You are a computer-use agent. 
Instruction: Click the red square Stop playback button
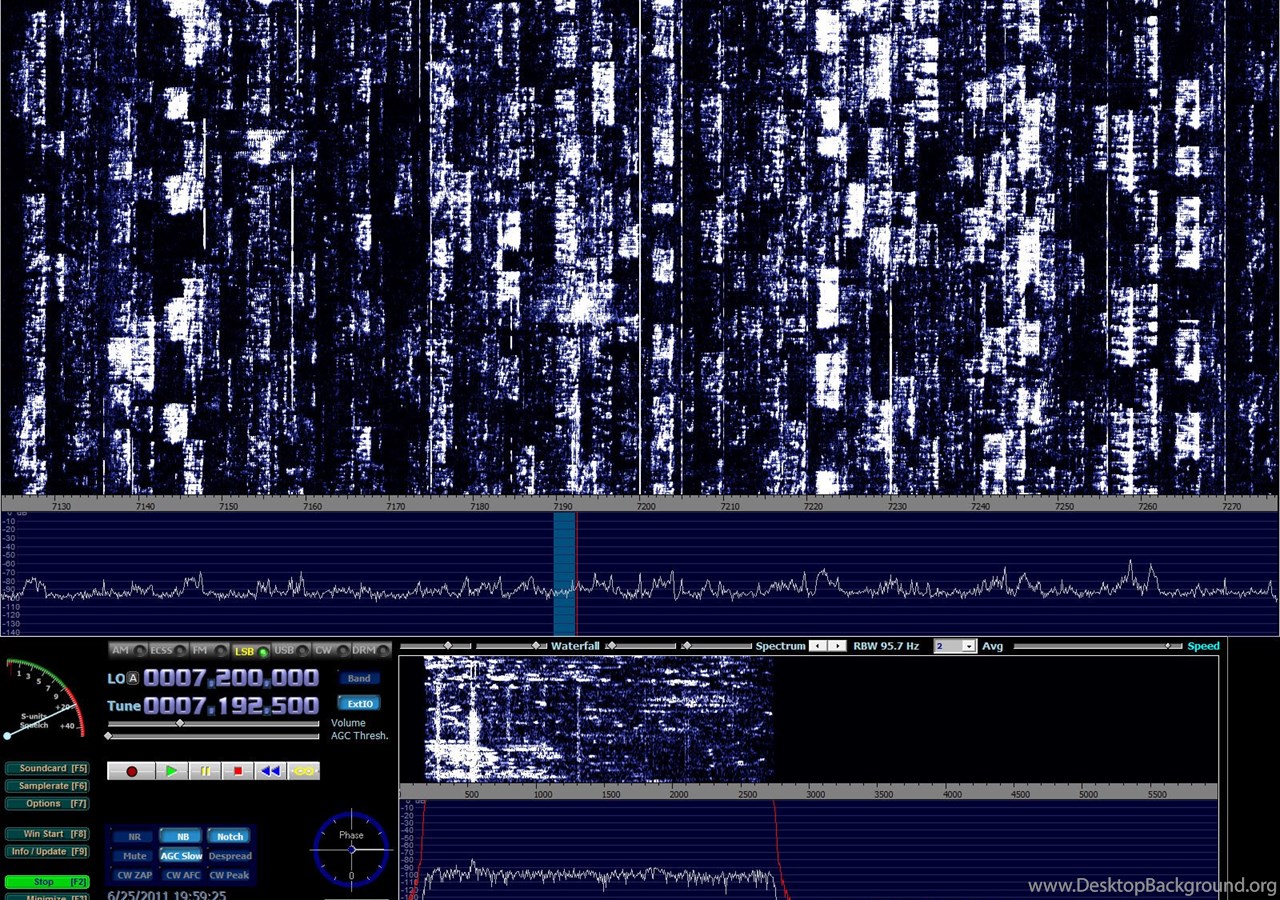[x=238, y=771]
